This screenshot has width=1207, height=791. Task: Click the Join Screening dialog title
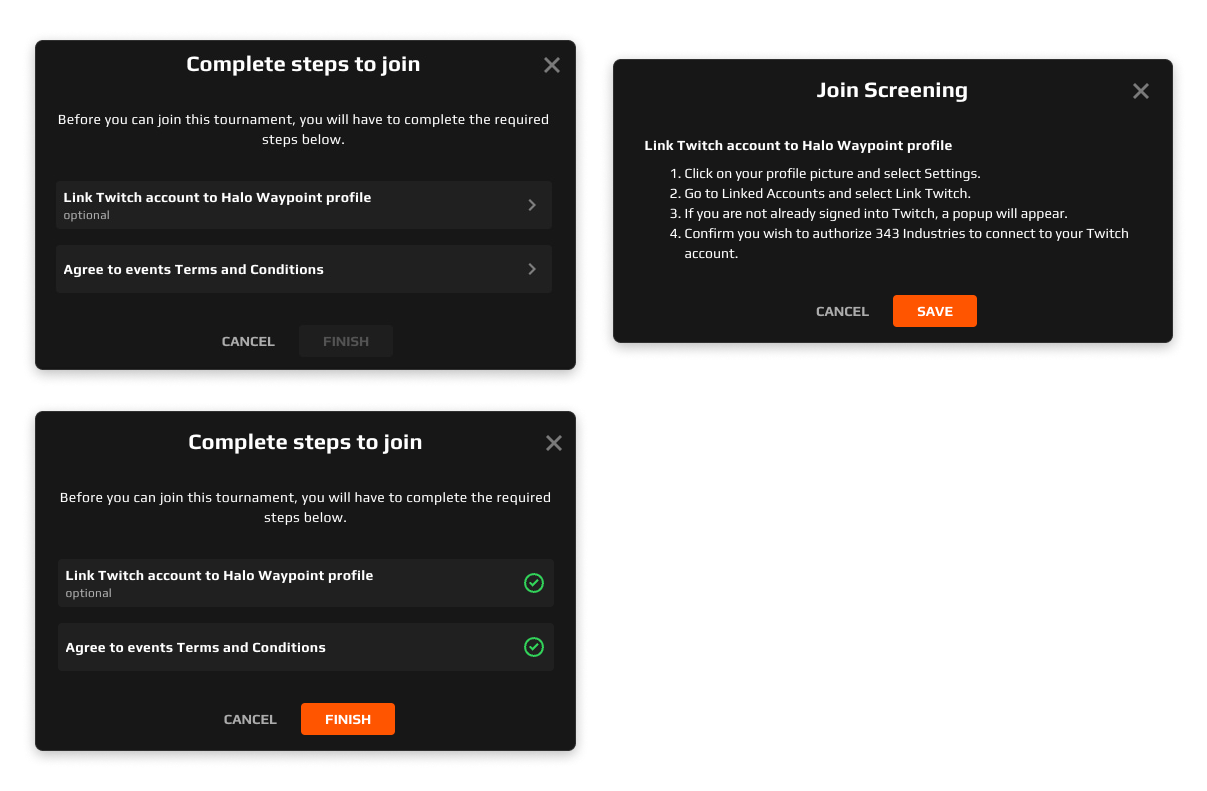891,90
